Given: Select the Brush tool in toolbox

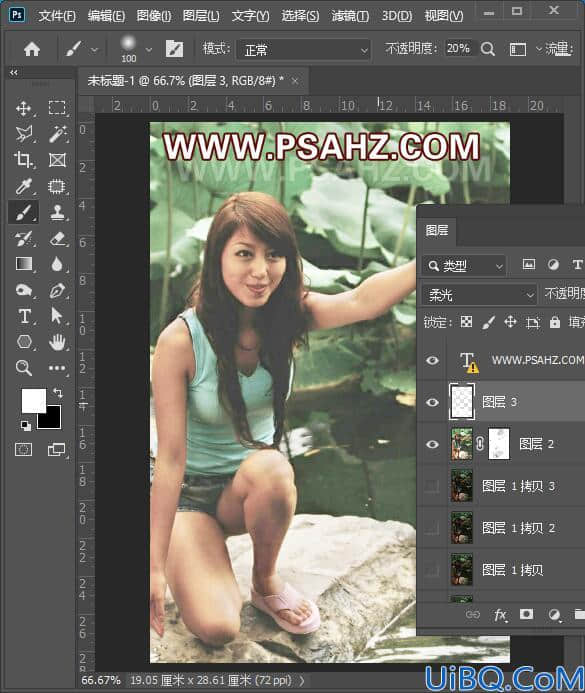Looking at the screenshot, I should [23, 213].
